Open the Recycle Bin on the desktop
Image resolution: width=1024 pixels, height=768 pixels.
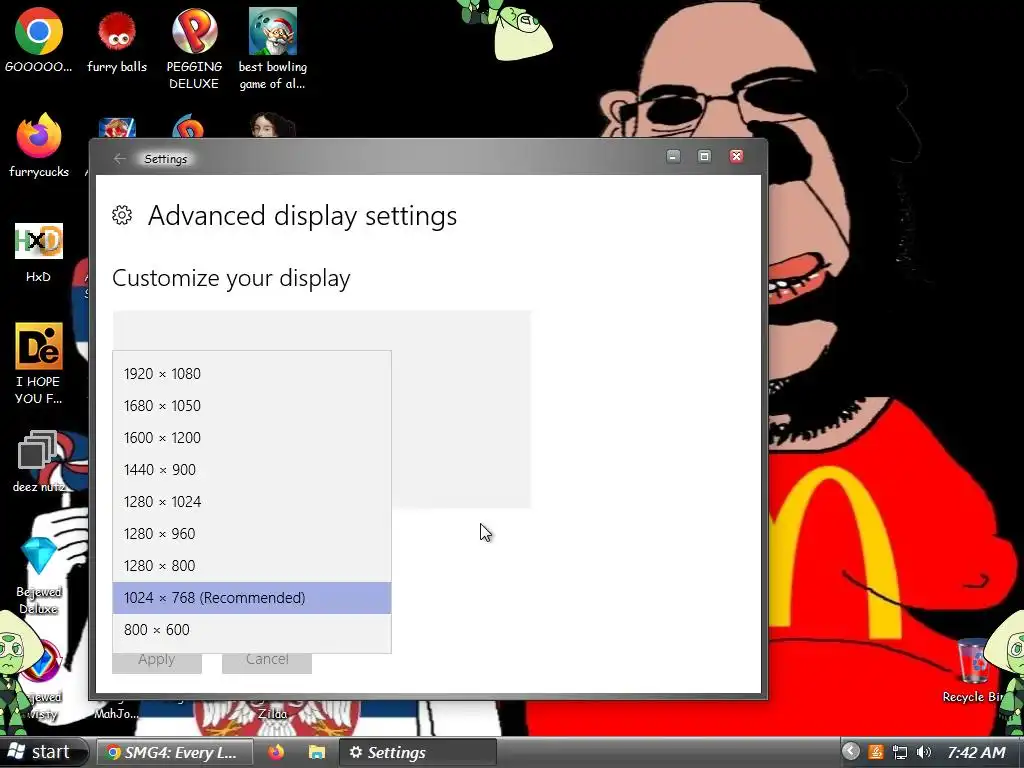[x=972, y=669]
